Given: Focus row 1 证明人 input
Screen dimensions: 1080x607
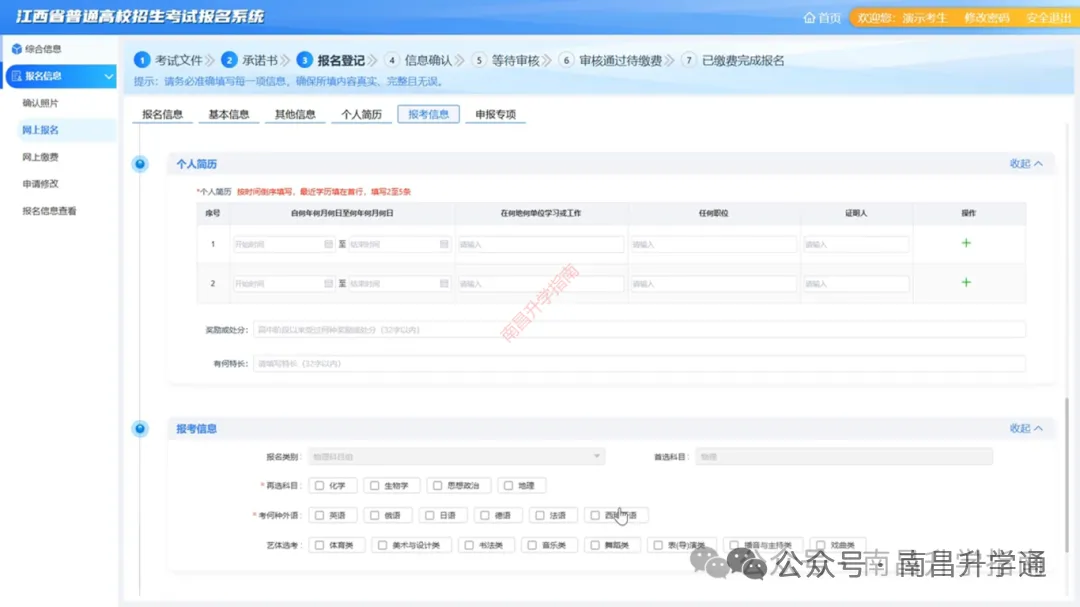Looking at the screenshot, I should pyautogui.click(x=856, y=244).
